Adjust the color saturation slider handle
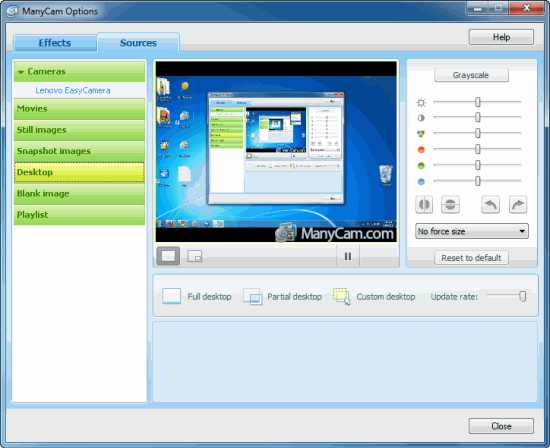The height and width of the screenshot is (448, 550). tap(477, 133)
